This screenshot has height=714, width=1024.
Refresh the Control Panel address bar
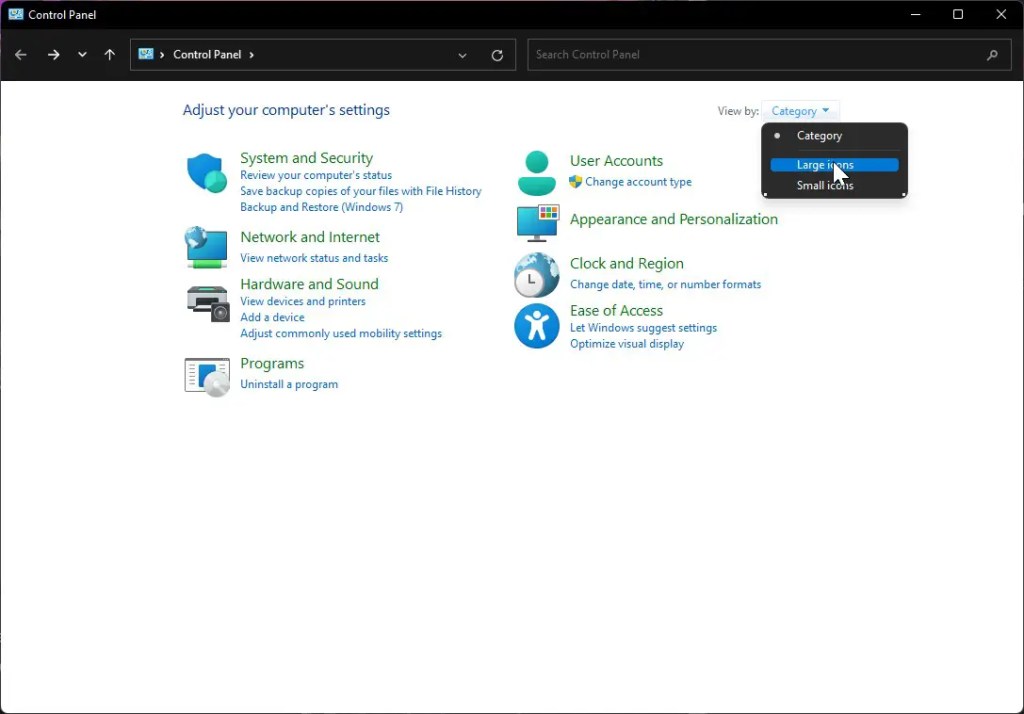pyautogui.click(x=497, y=55)
